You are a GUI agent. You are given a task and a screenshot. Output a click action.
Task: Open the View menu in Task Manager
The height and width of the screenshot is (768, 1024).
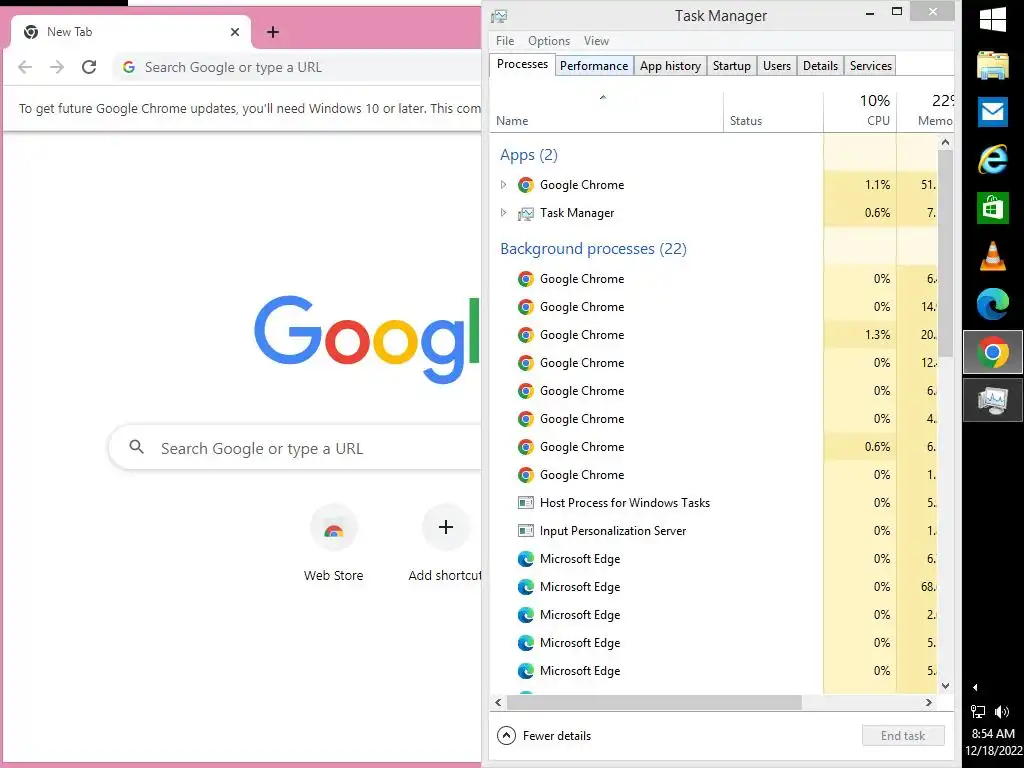click(596, 41)
